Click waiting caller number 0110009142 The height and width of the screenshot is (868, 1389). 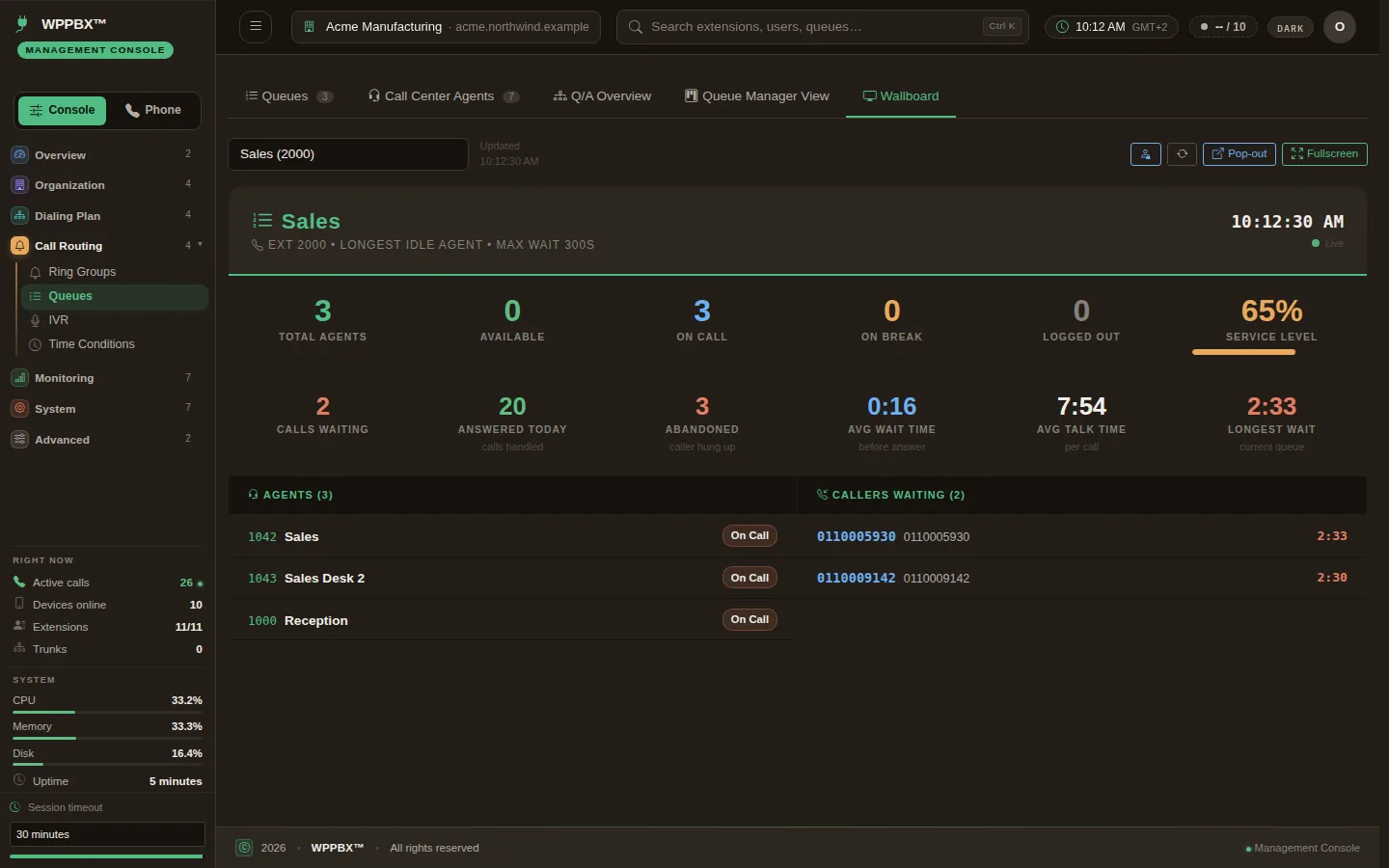tap(856, 578)
